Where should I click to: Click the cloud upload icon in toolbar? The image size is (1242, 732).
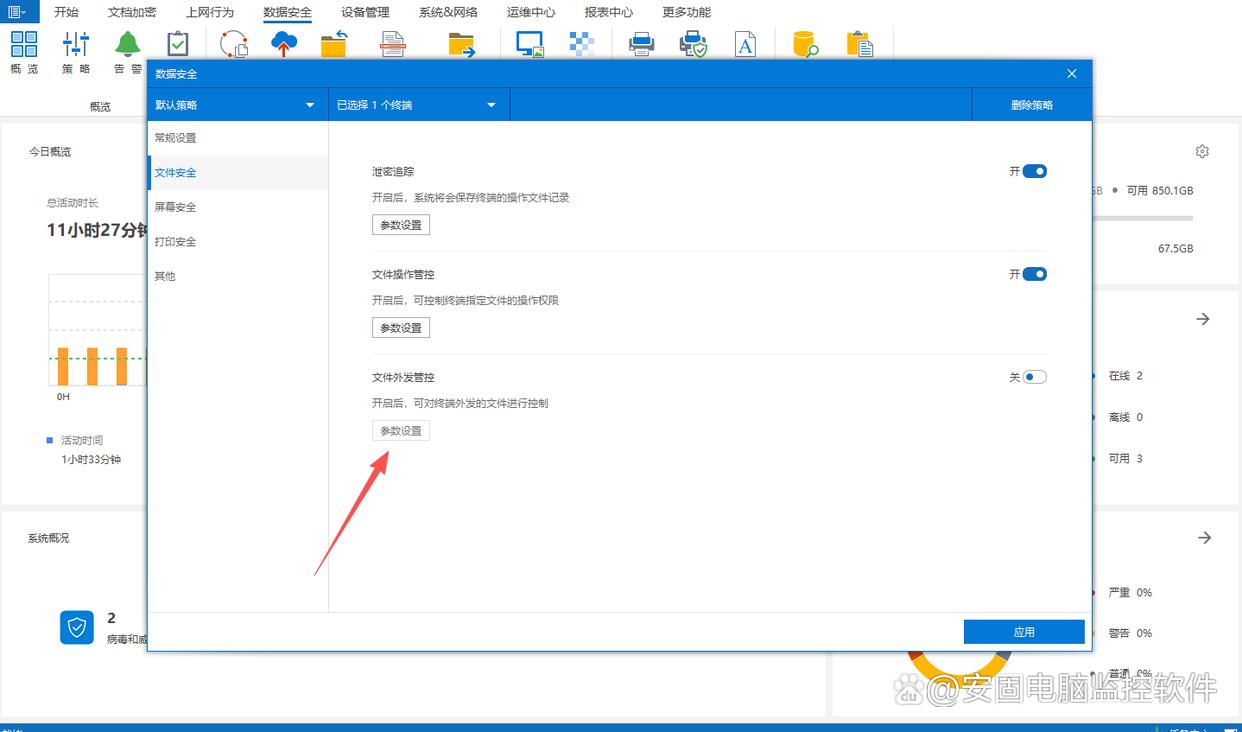pyautogui.click(x=284, y=44)
